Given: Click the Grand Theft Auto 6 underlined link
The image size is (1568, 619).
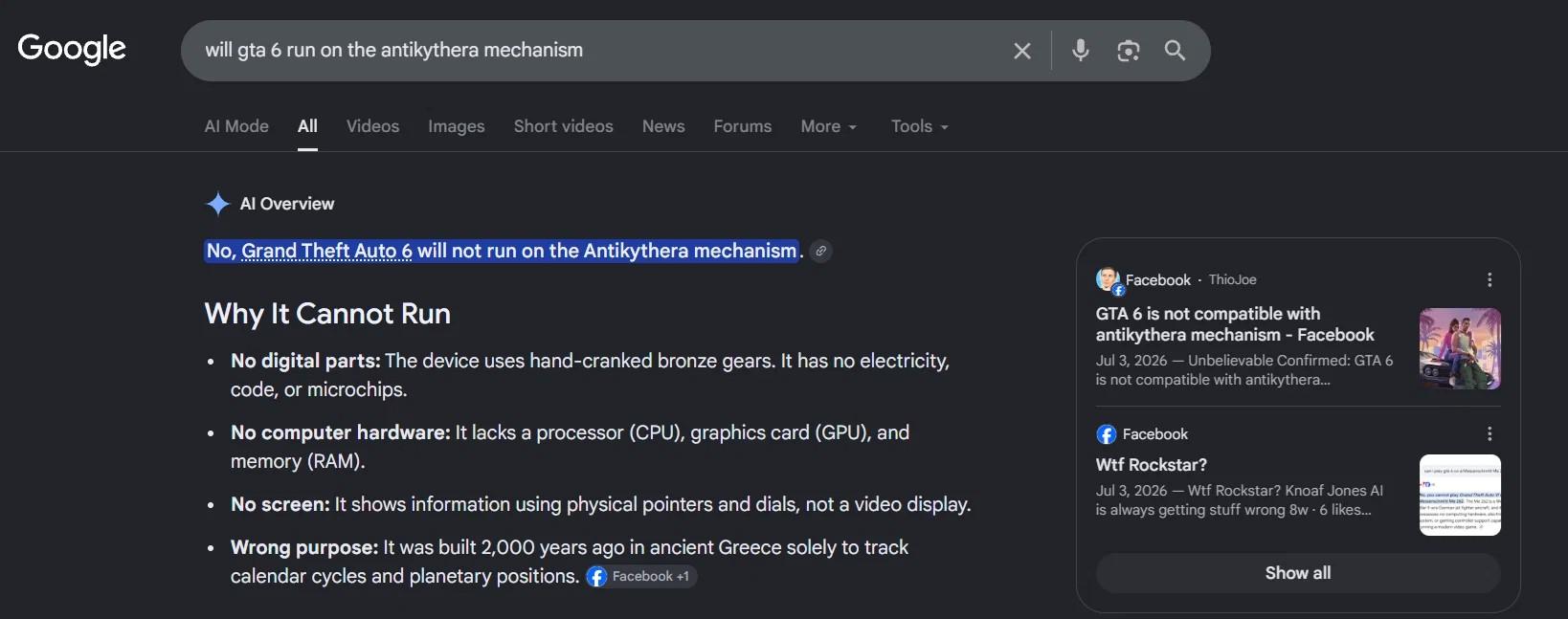Looking at the screenshot, I should point(326,251).
